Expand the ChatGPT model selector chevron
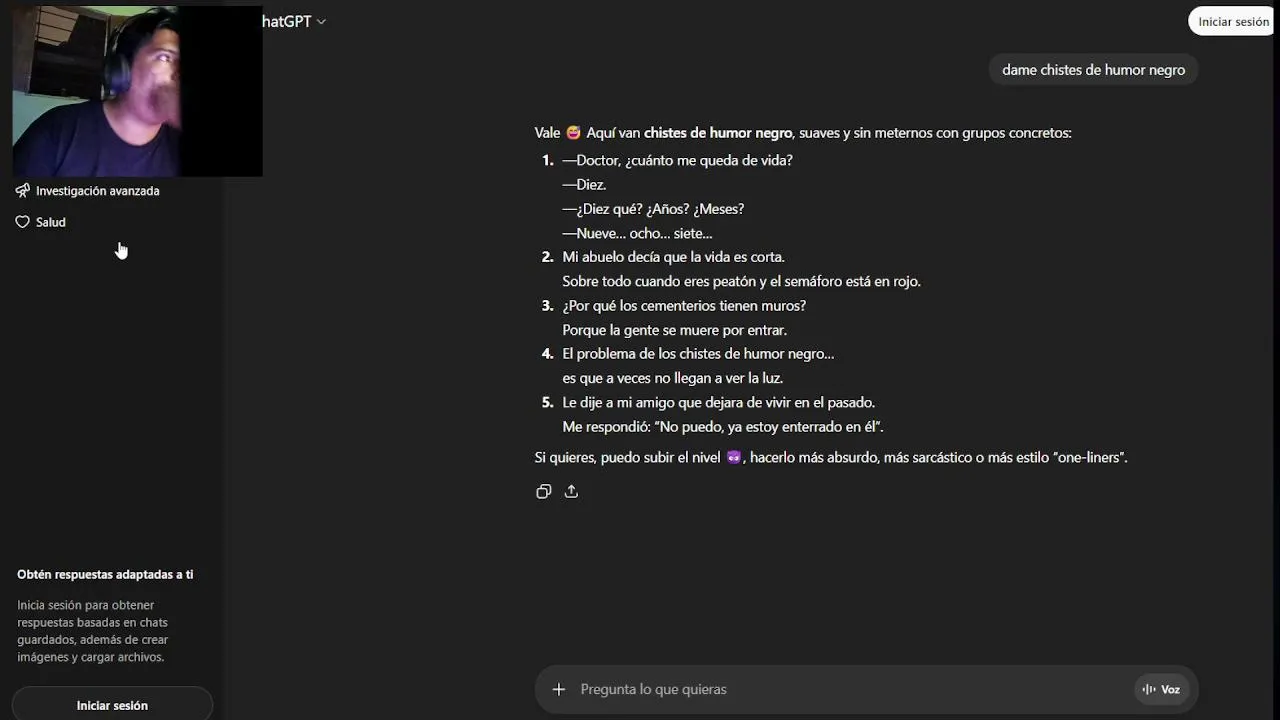 tap(321, 22)
